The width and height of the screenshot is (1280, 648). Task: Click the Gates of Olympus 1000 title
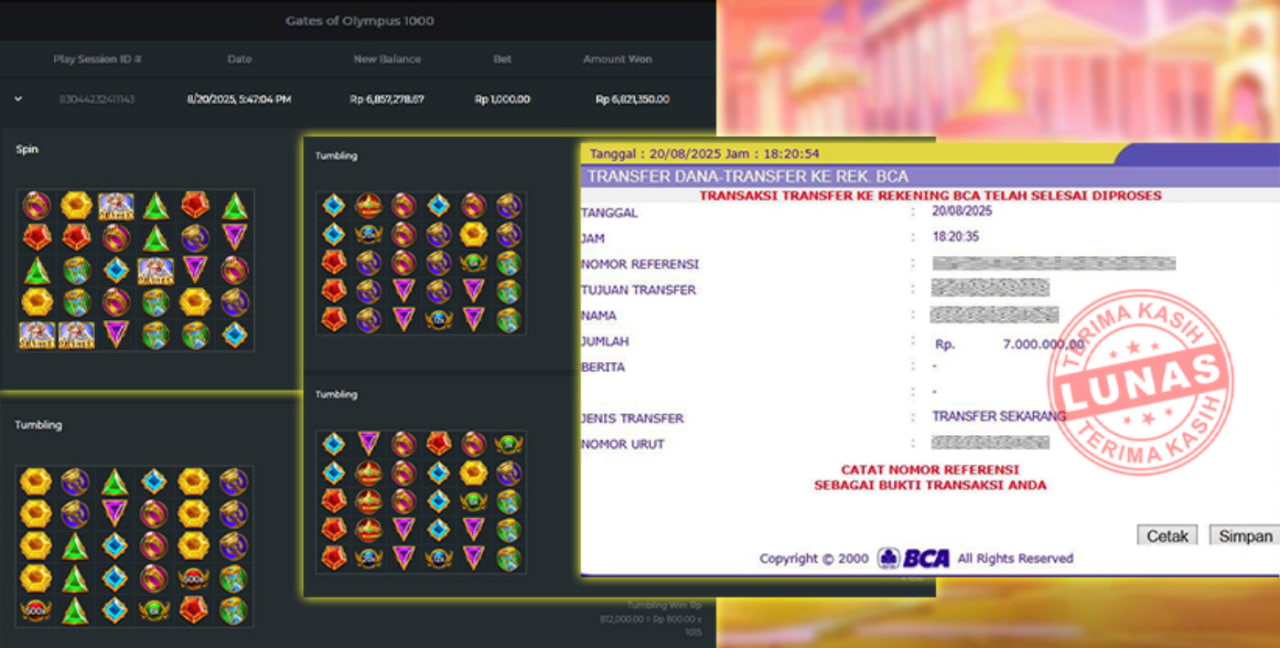359,20
